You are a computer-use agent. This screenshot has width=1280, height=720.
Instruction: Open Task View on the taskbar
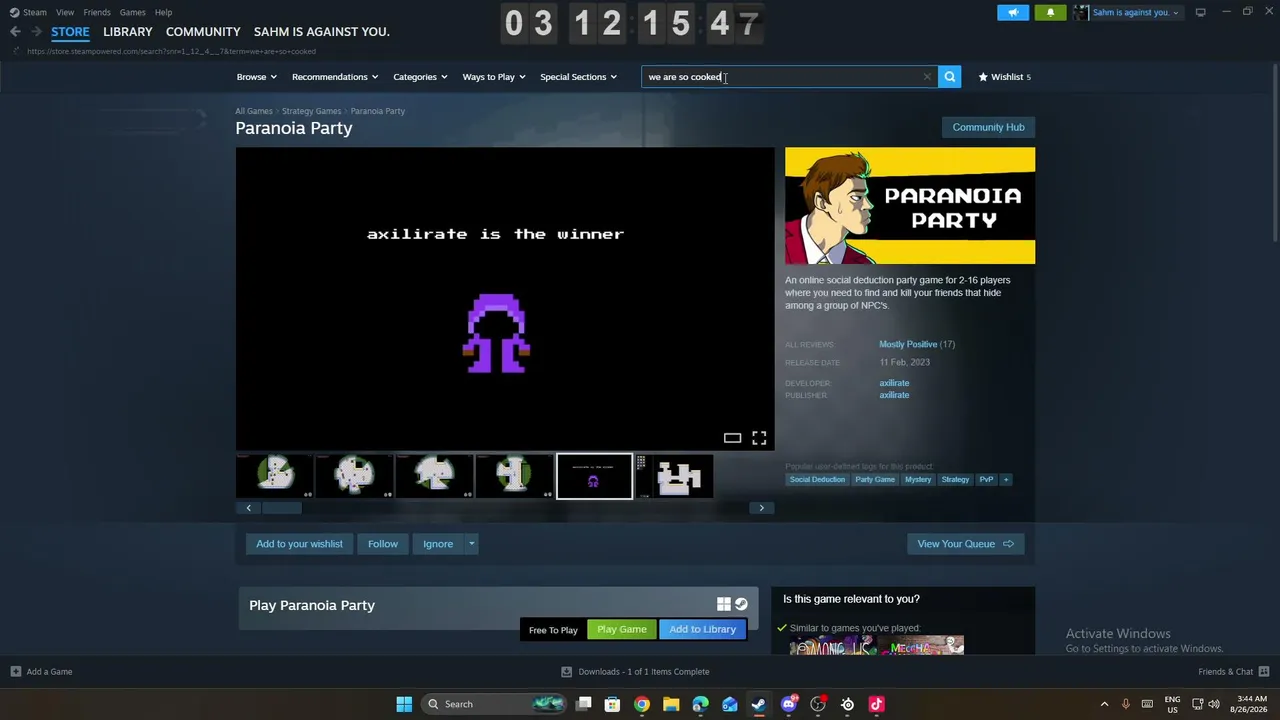[584, 704]
